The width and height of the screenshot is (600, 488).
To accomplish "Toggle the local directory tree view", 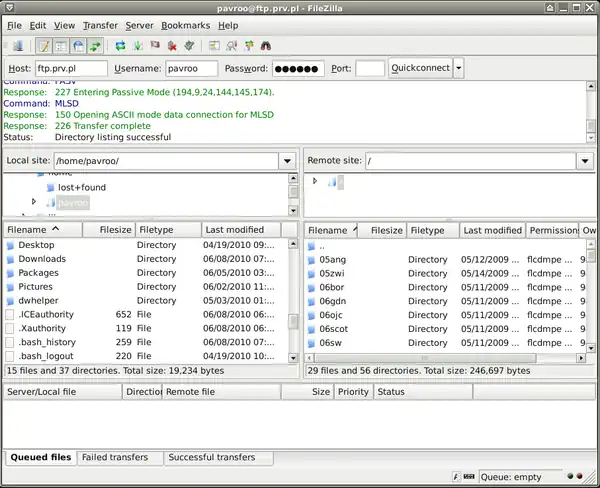I will point(61,46).
